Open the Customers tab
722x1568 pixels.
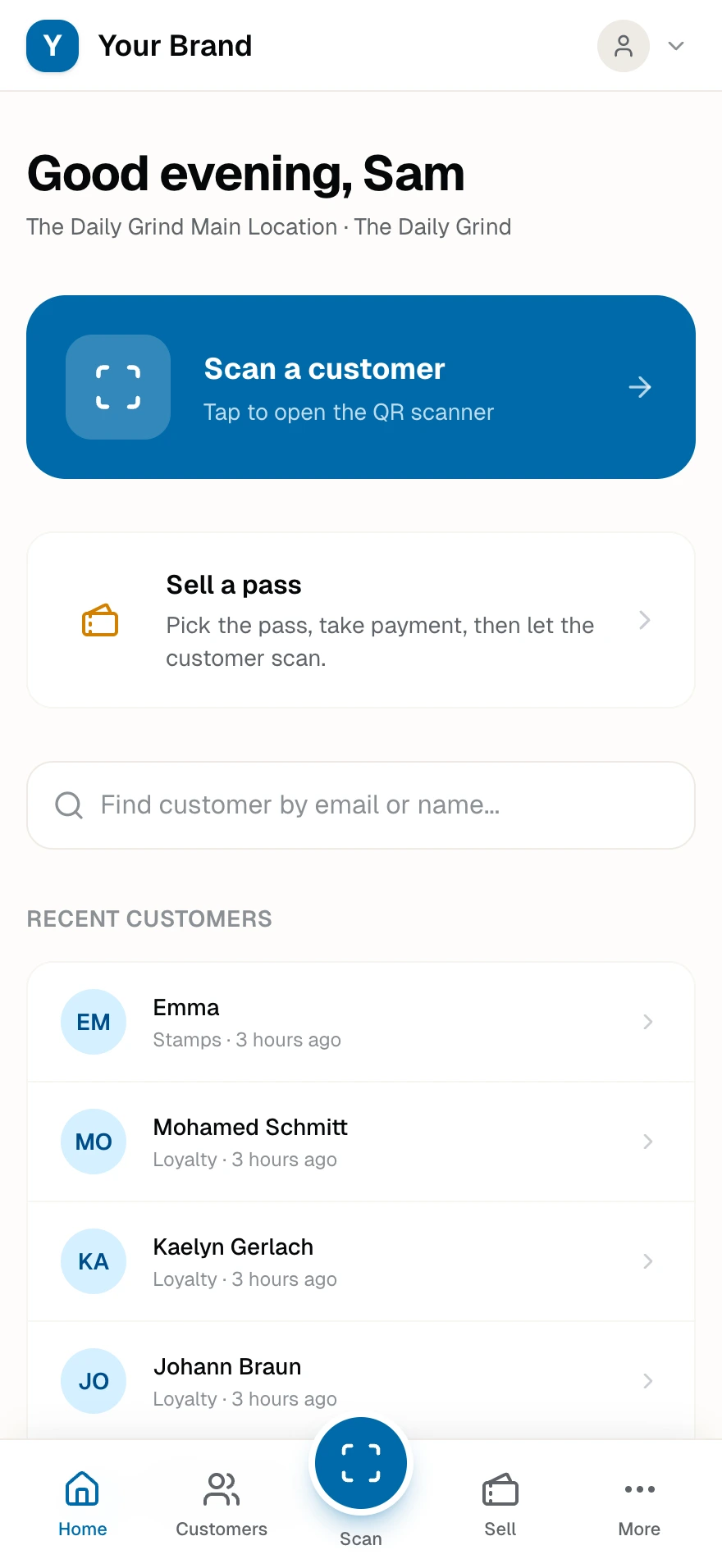[222, 1505]
